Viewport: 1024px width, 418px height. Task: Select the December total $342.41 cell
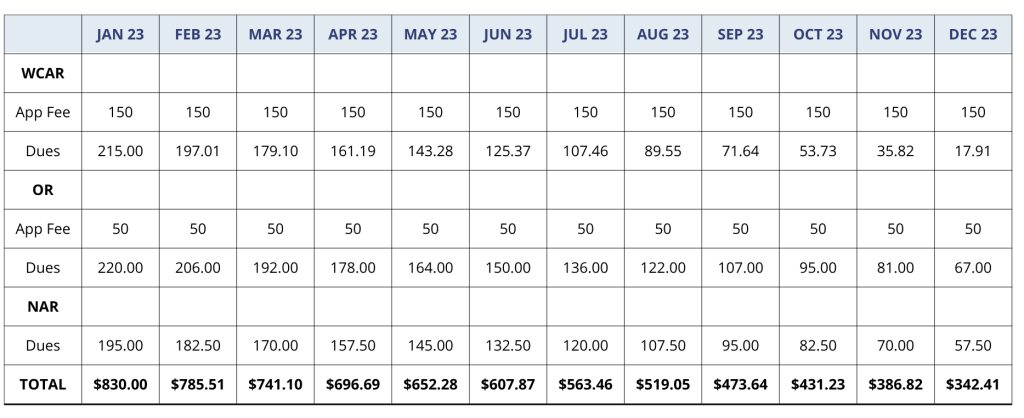[x=973, y=384]
